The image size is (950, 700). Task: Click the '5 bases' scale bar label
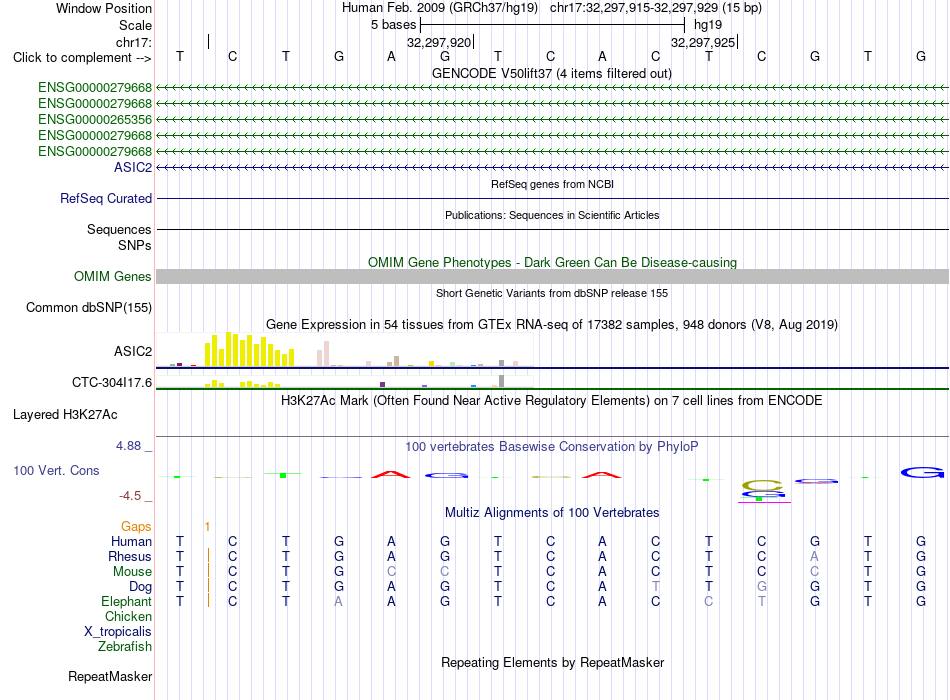click(394, 25)
